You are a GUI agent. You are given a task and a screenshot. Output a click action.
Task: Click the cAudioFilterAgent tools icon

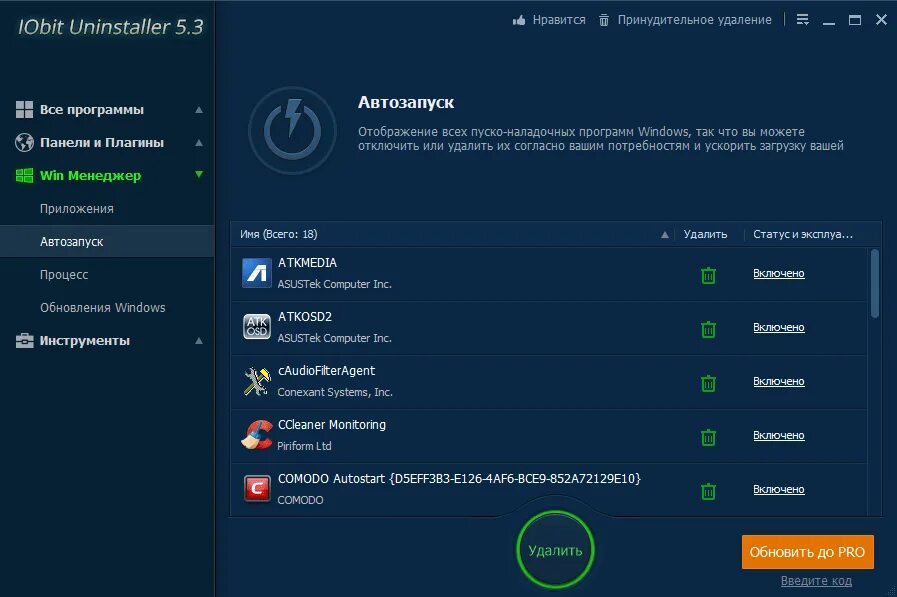tap(256, 381)
